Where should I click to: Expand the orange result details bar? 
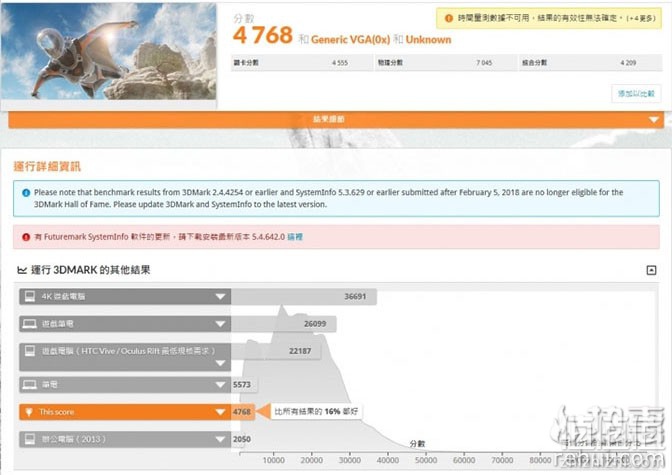click(336, 119)
